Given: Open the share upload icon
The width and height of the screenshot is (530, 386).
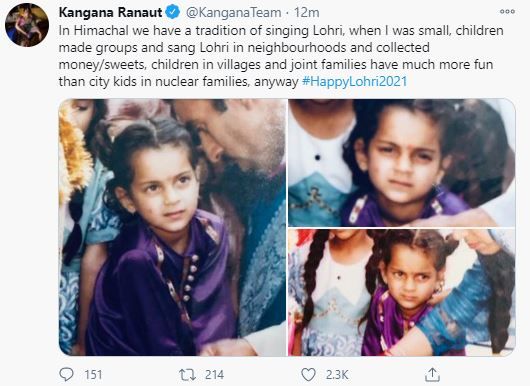Looking at the screenshot, I should coord(432,375).
